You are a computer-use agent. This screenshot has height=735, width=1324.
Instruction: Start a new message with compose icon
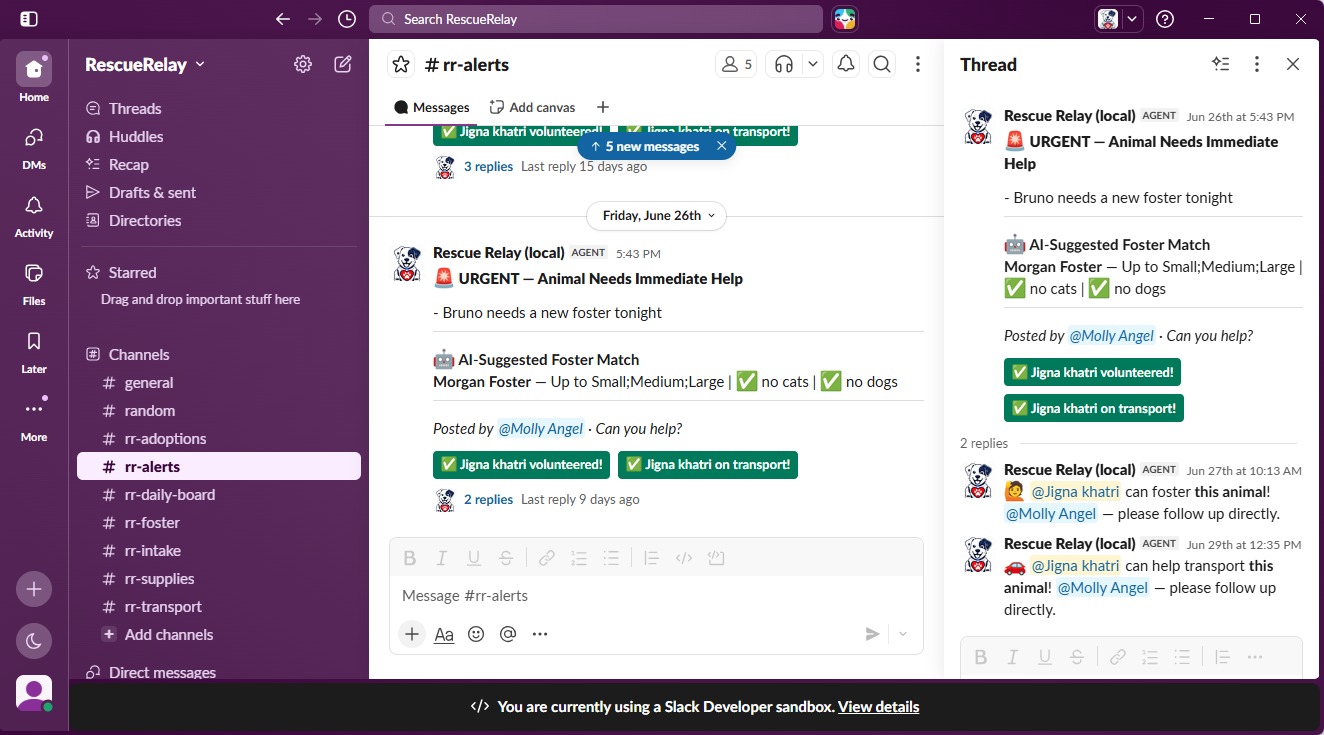coord(343,65)
